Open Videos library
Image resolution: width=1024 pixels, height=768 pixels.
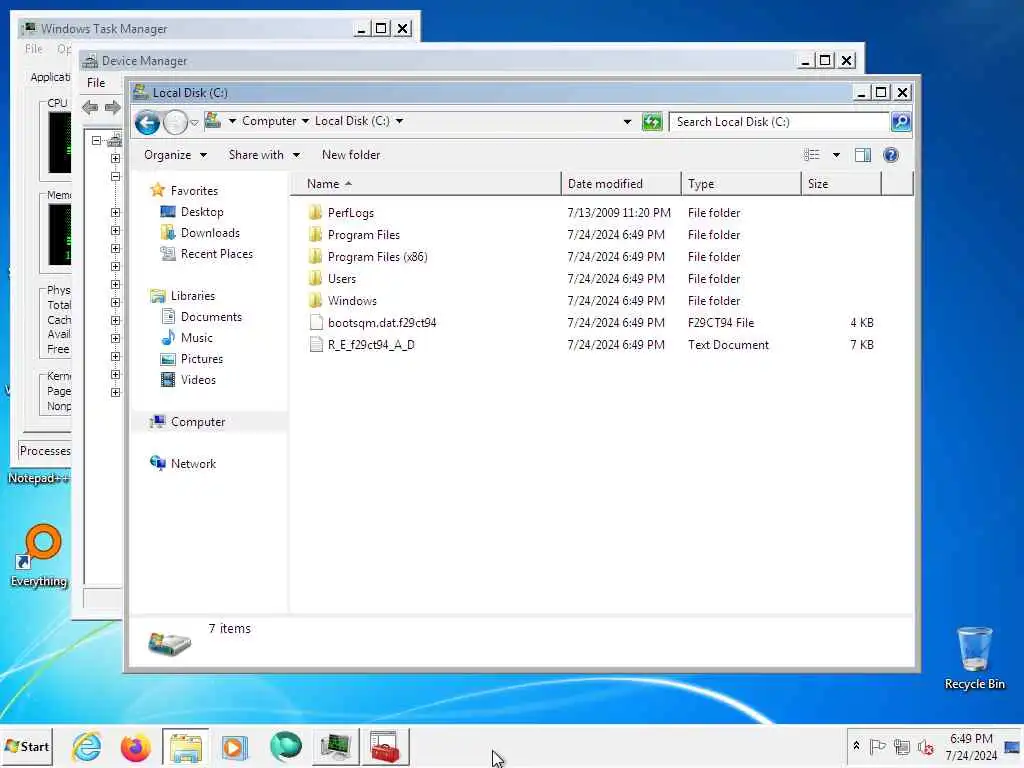pyautogui.click(x=198, y=379)
